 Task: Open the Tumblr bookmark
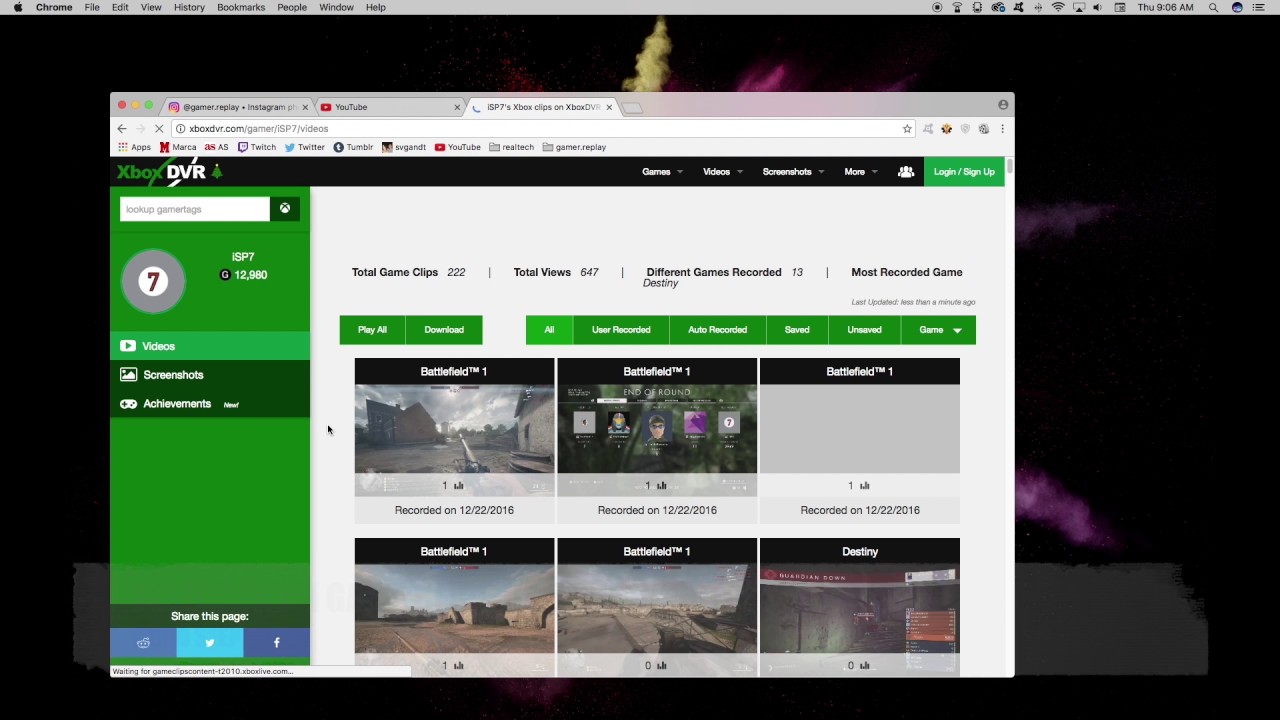coord(353,147)
